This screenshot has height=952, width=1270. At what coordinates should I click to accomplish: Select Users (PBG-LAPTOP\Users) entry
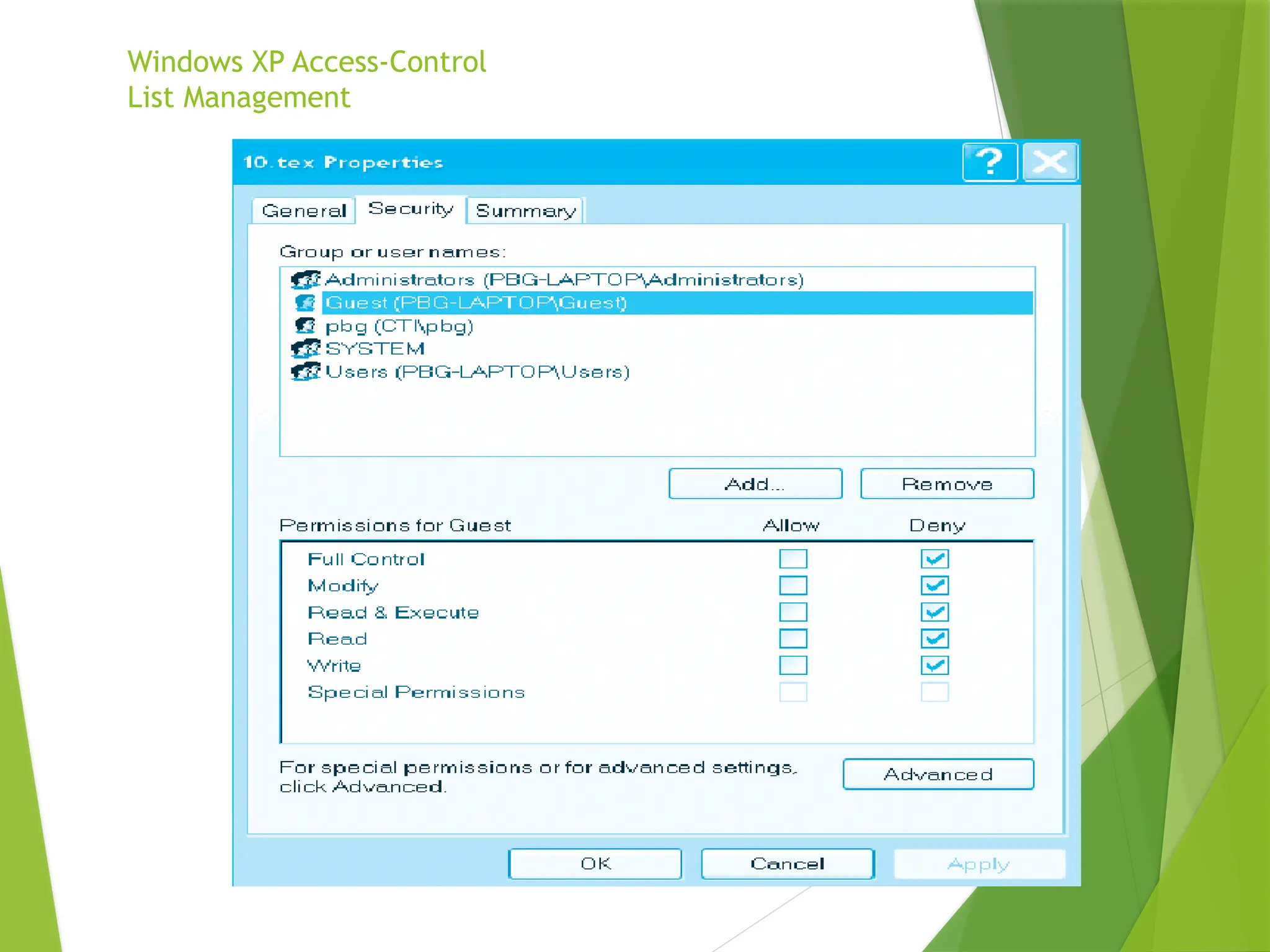tap(657, 372)
